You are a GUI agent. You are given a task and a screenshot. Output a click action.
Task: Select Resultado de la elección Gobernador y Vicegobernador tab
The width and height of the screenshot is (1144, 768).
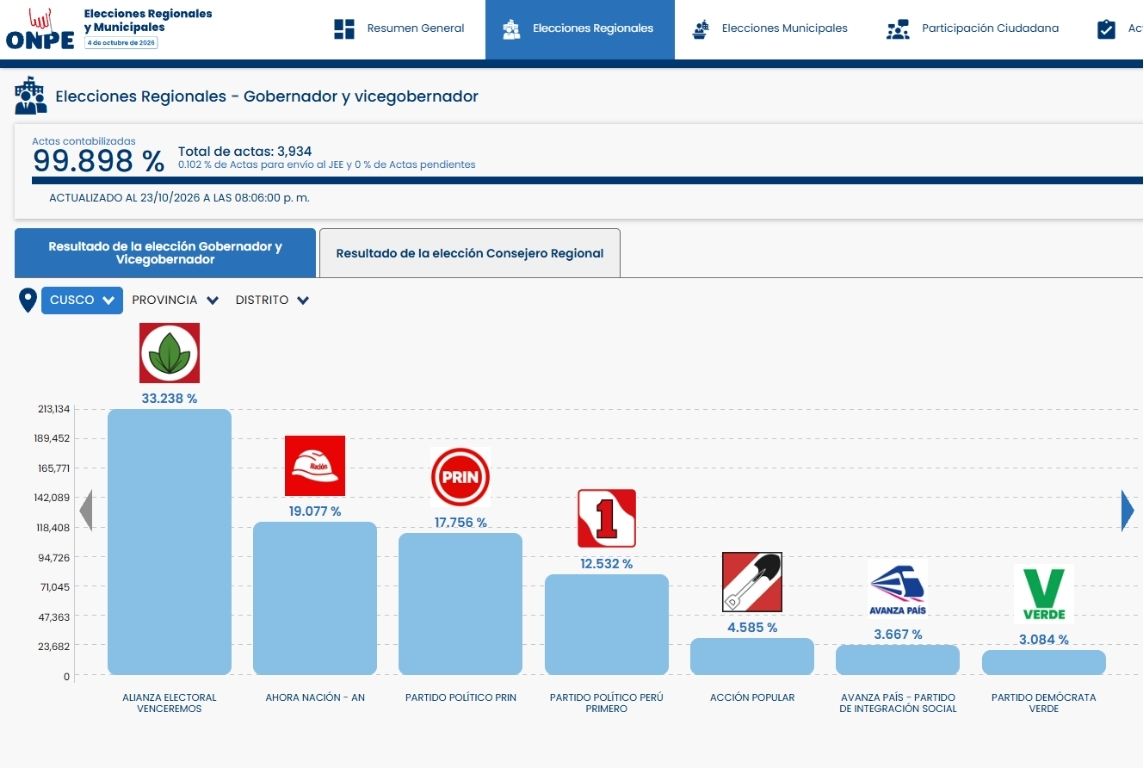coord(165,253)
